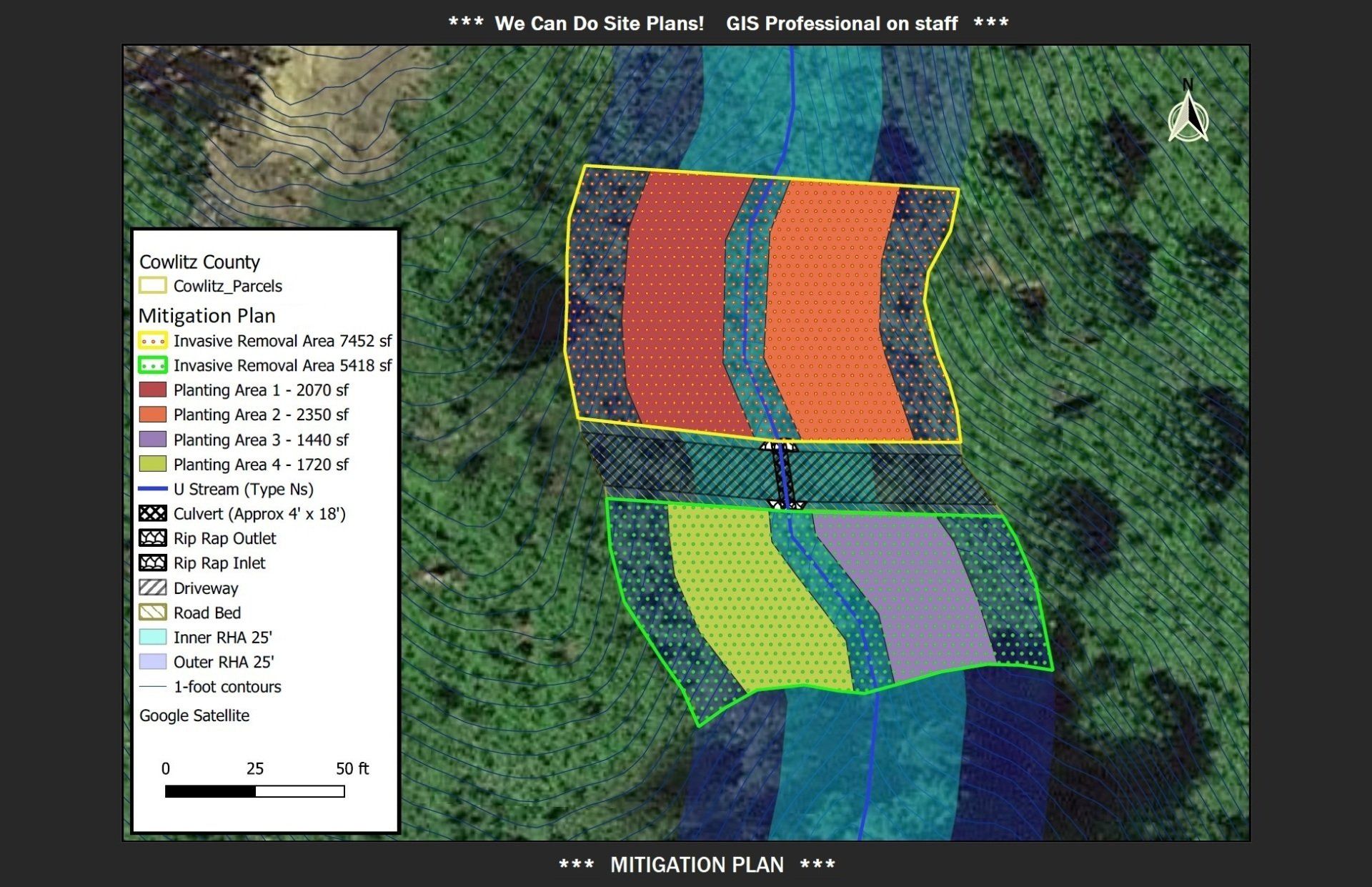Click the Cowlitz_Parcels legend symbol
1372x887 pixels.
pyautogui.click(x=152, y=286)
